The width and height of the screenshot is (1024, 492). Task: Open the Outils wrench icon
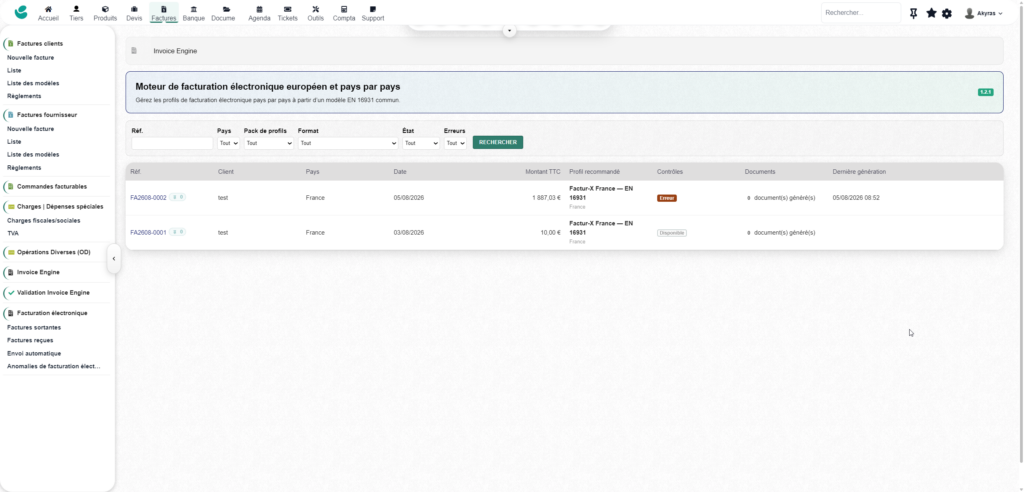coord(315,9)
